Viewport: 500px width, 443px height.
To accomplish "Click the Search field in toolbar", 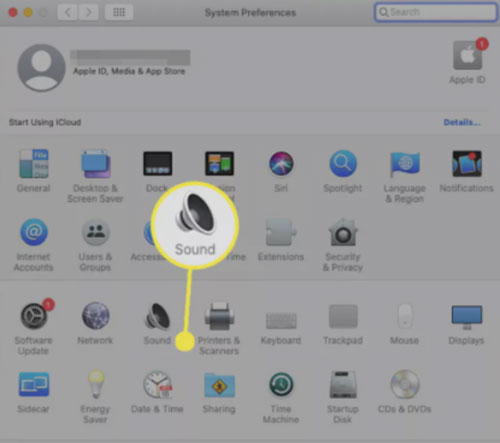I will (436, 12).
